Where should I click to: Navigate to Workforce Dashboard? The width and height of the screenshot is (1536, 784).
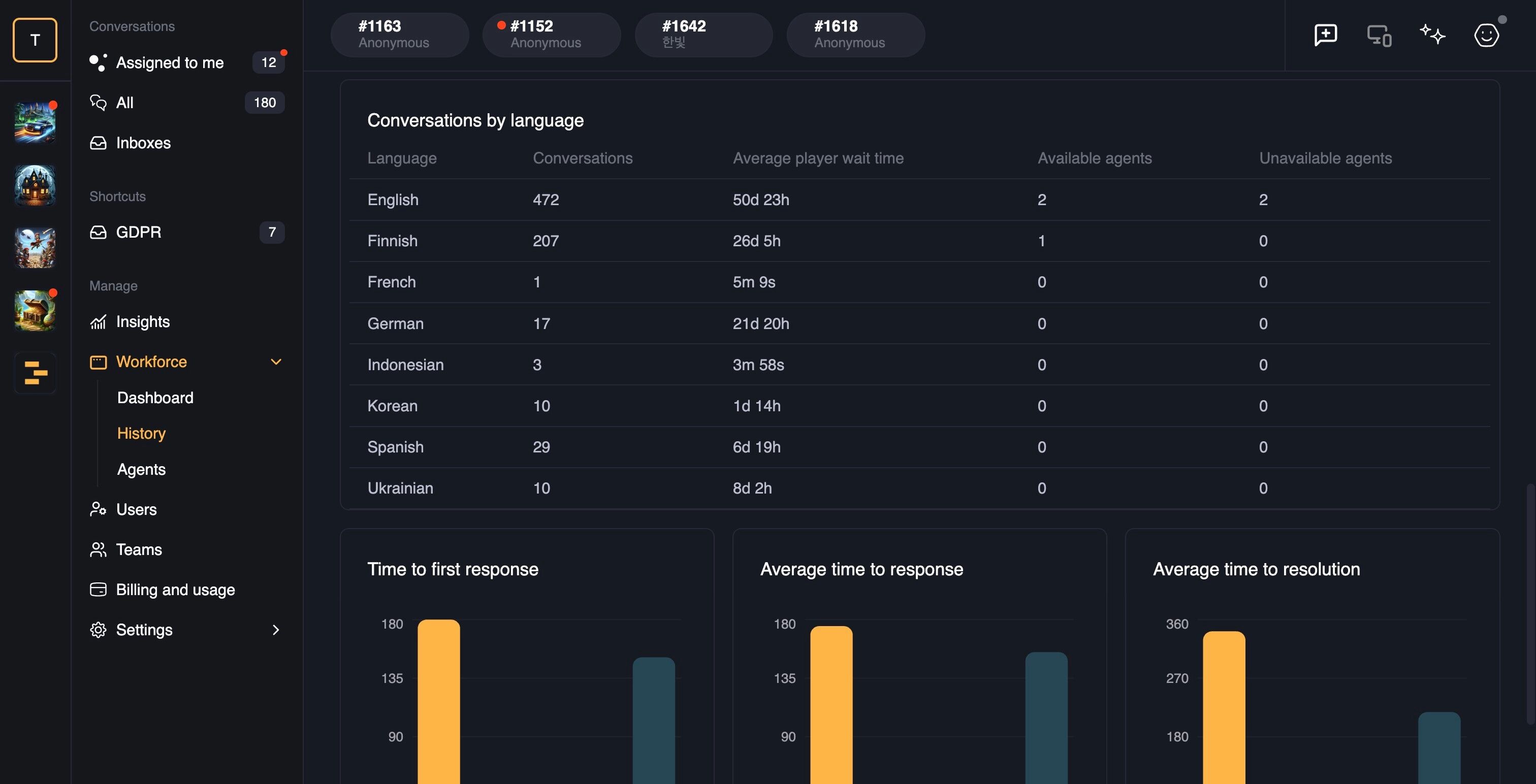click(155, 398)
